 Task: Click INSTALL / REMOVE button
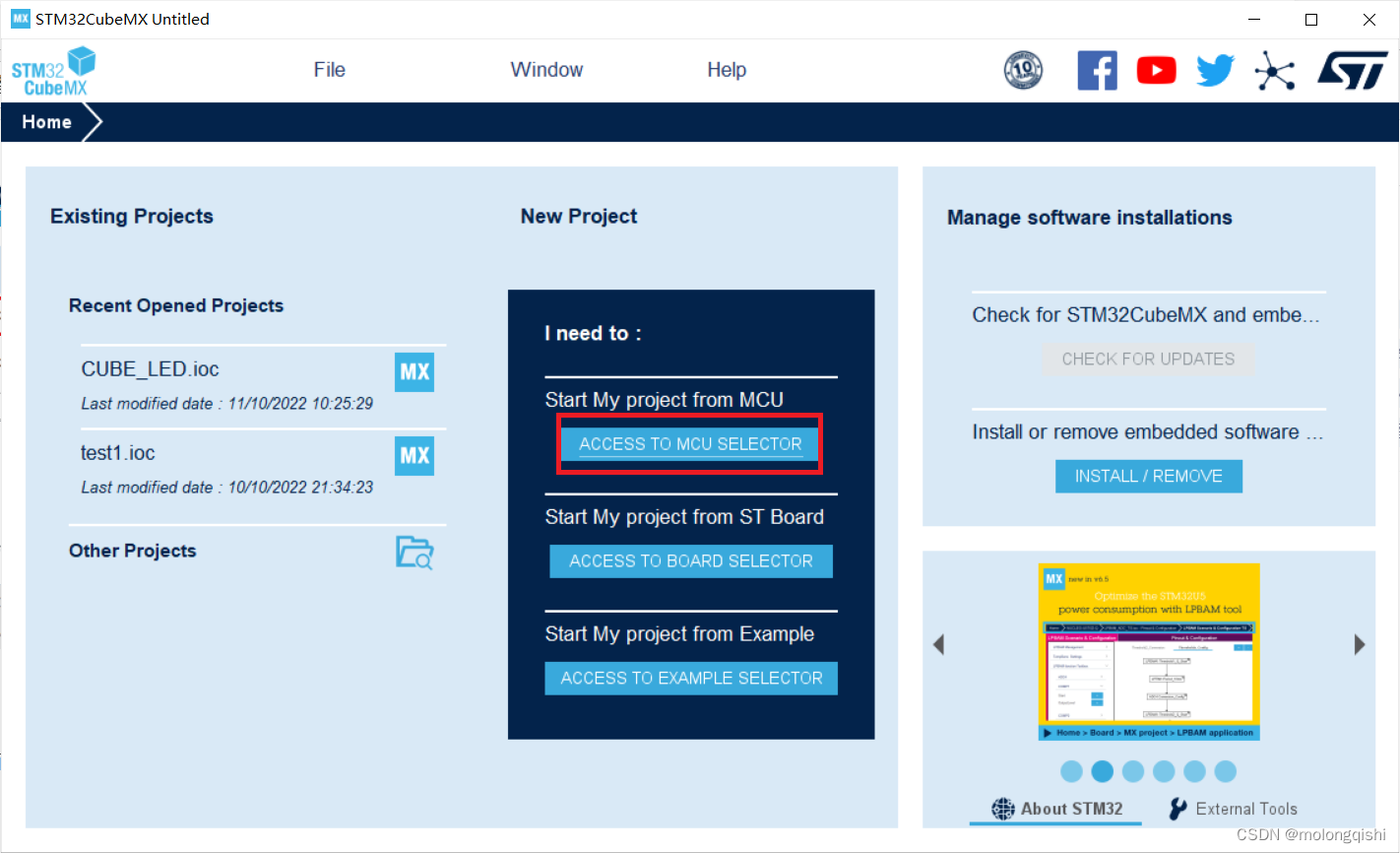point(1149,477)
